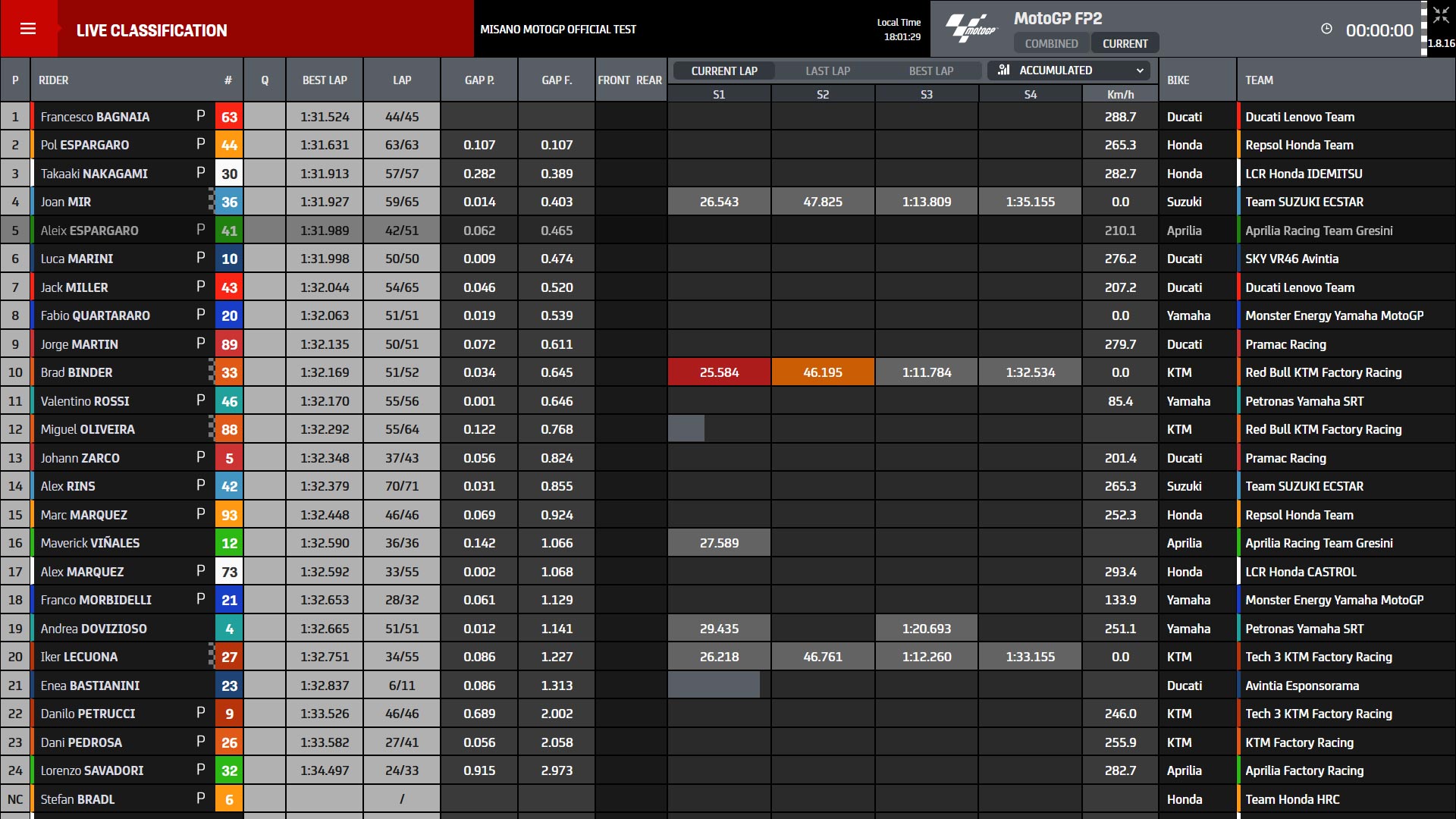Select rider Stefan BRADL
Image resolution: width=1456 pixels, height=819 pixels.
pos(77,799)
